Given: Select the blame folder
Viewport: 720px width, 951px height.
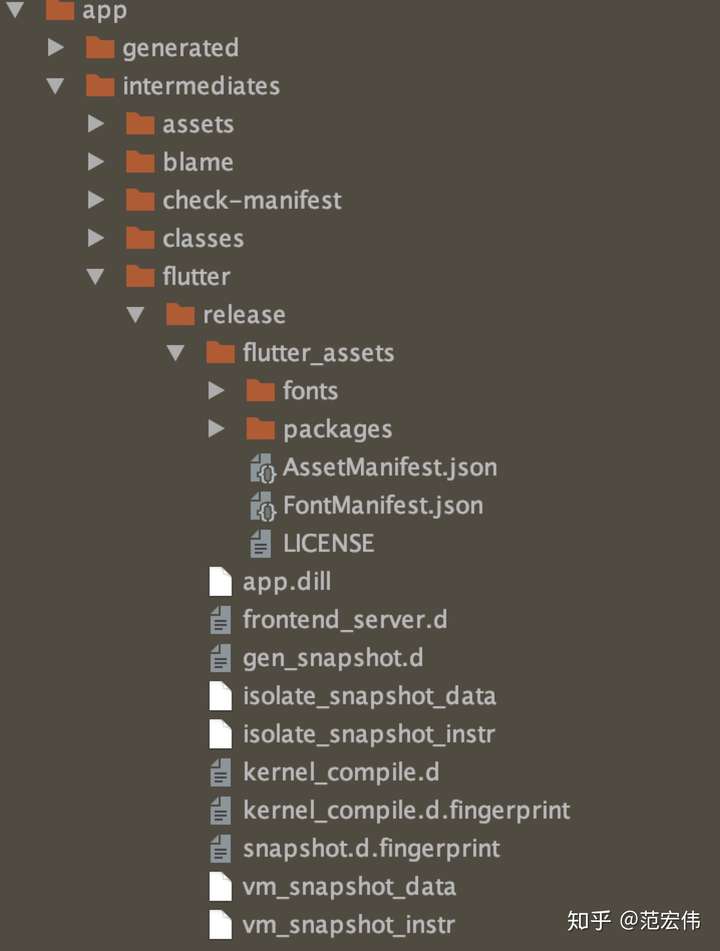Looking at the screenshot, I should pyautogui.click(x=198, y=162).
